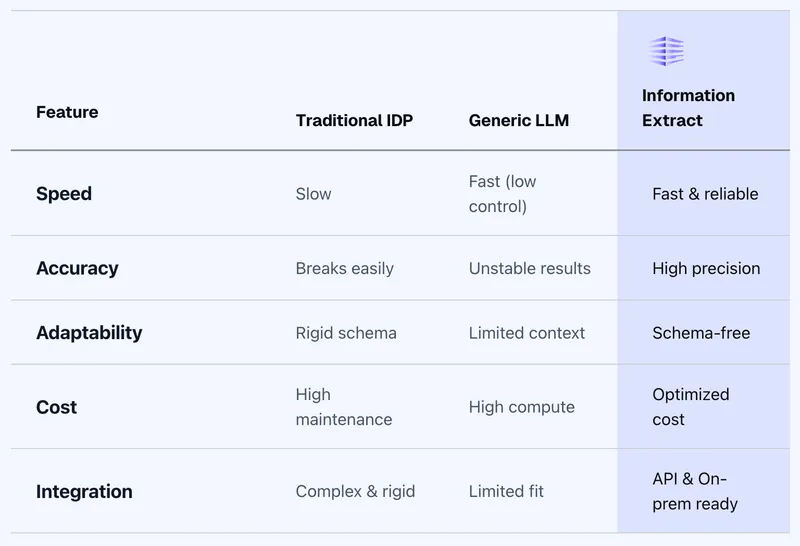Select the Schema-free cell

click(x=701, y=333)
